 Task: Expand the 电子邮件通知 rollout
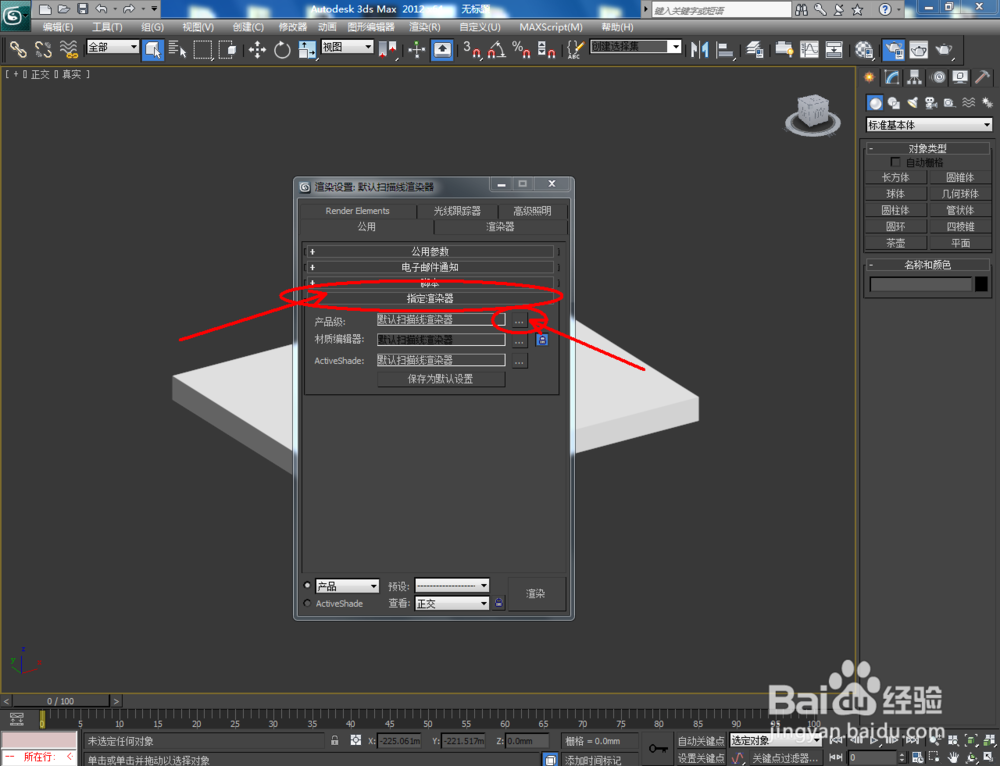click(x=429, y=267)
